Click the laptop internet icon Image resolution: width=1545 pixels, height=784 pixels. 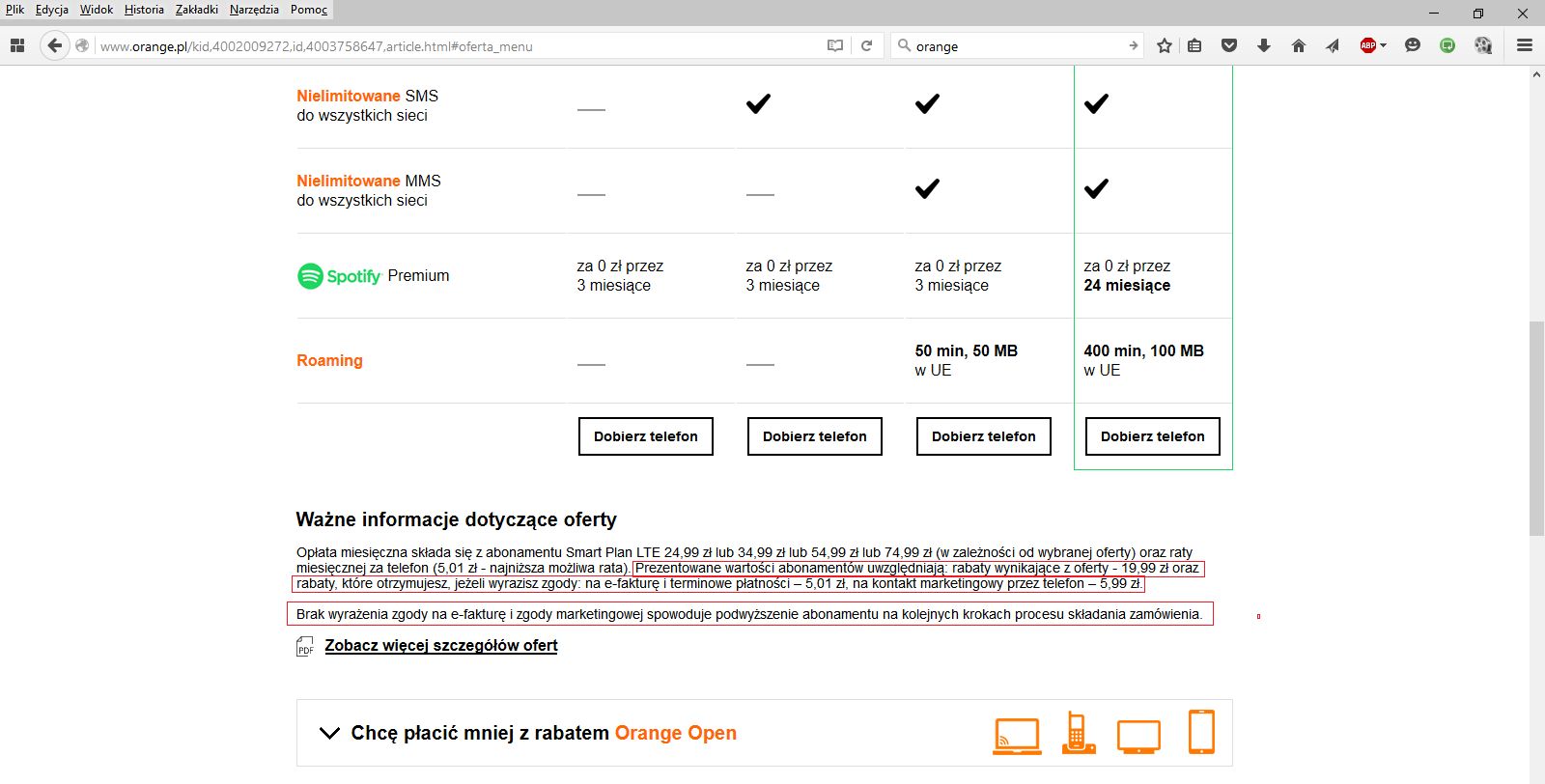1018,736
